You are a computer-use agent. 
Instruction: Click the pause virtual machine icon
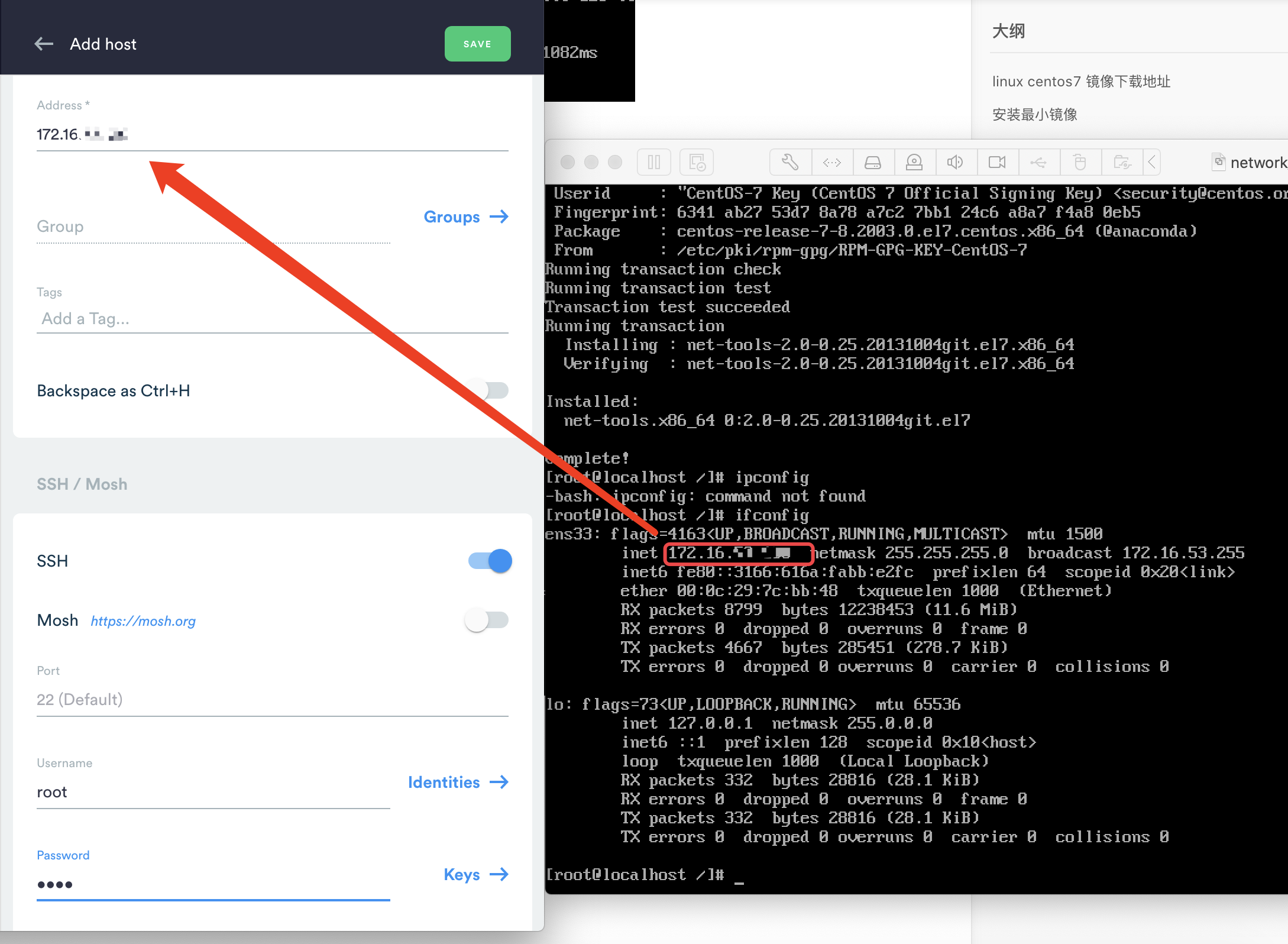[654, 162]
